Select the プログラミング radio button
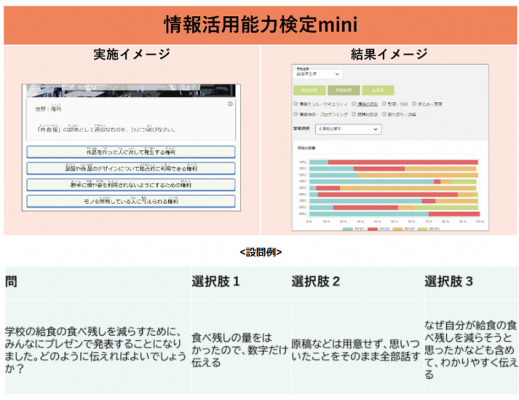519x400 pixels. click(296, 114)
